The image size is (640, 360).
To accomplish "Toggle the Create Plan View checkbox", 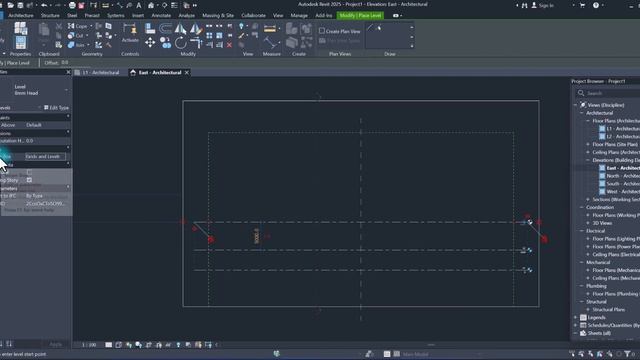I will pyautogui.click(x=322, y=31).
